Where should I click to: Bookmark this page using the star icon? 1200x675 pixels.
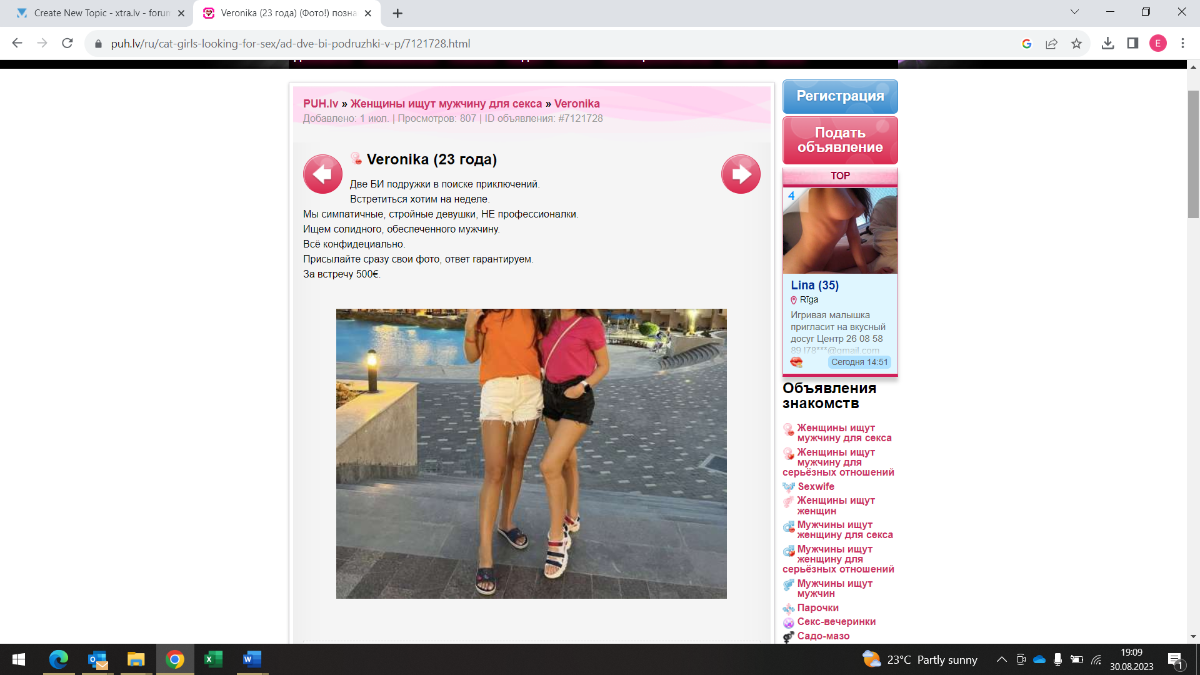tap(1077, 43)
